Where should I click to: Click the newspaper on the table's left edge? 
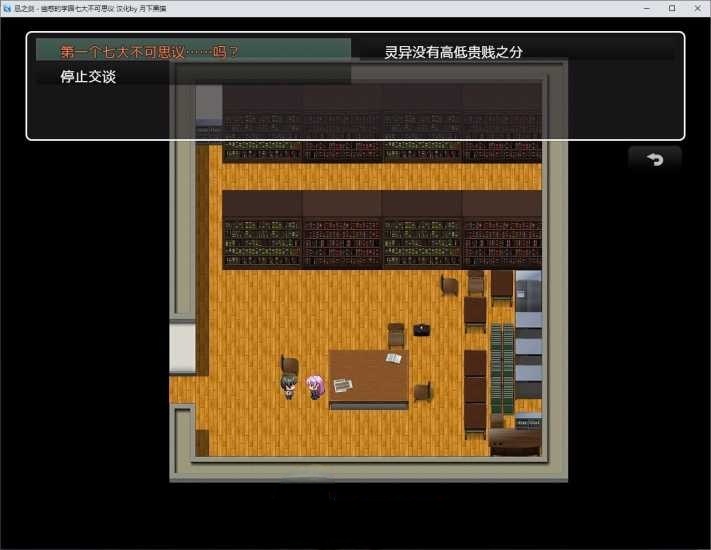click(x=343, y=385)
